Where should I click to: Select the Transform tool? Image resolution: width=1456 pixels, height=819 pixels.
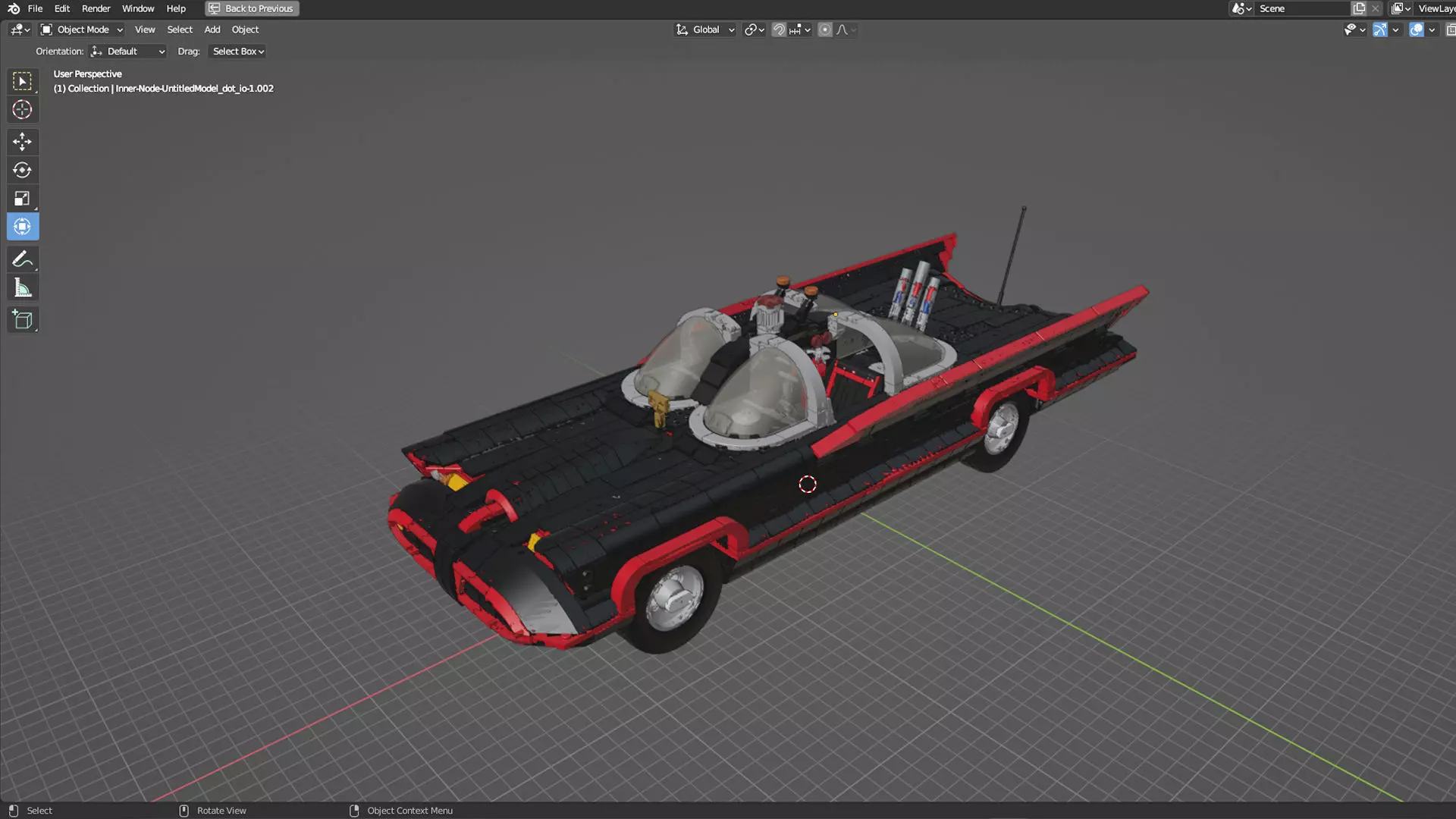point(22,227)
